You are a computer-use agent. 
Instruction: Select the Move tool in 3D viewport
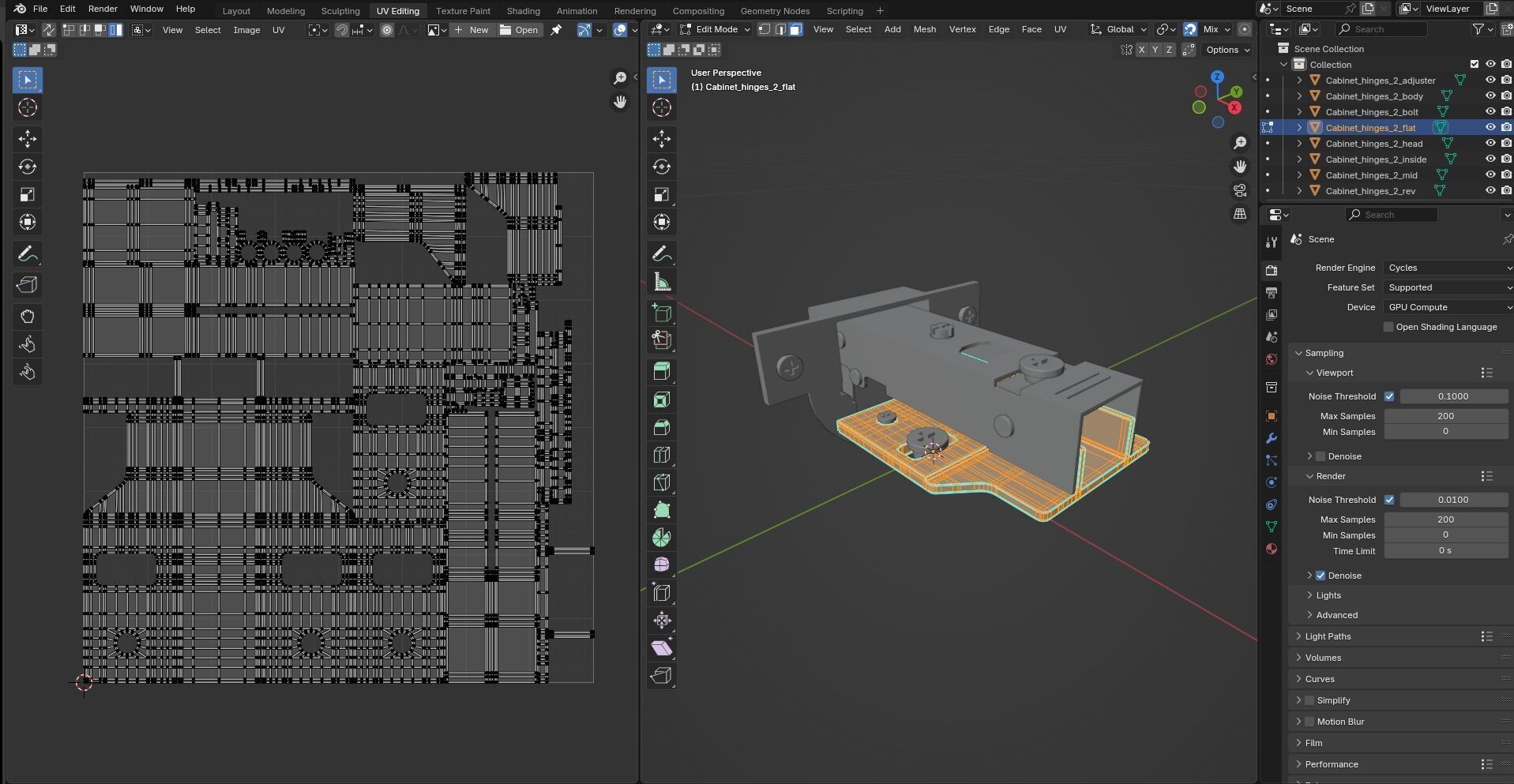pos(662,139)
